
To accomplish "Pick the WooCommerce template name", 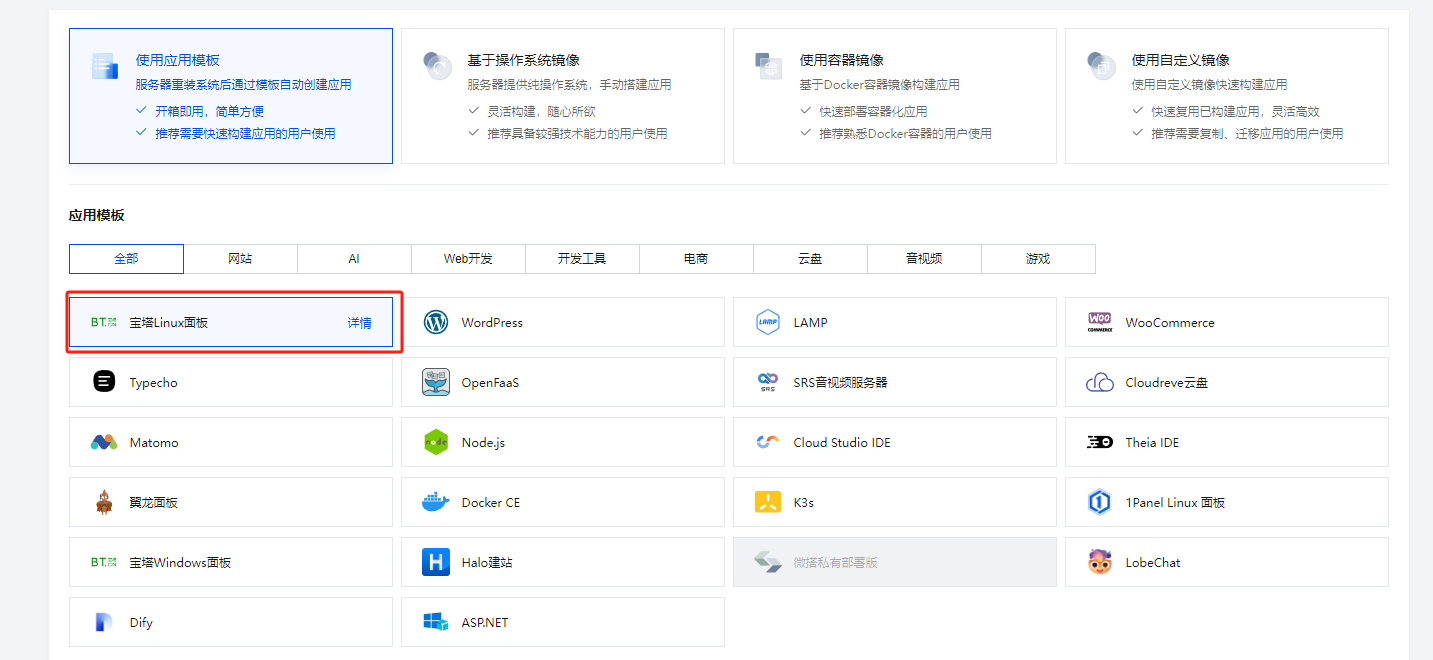I will [x=1170, y=322].
